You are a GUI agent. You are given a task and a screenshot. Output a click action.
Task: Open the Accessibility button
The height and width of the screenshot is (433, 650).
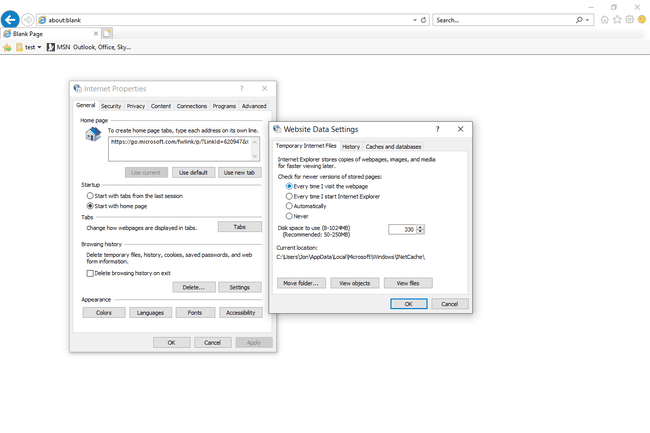pyautogui.click(x=240, y=312)
